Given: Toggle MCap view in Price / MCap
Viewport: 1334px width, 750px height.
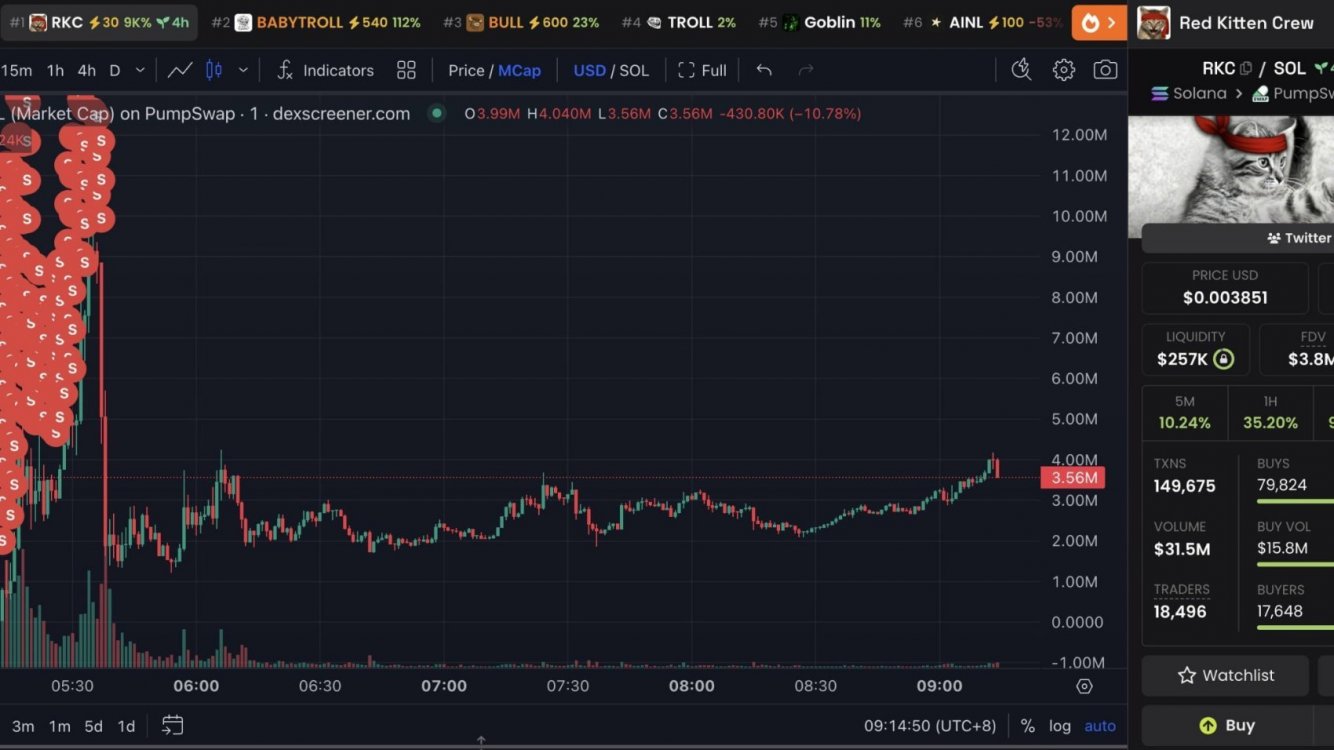Looking at the screenshot, I should coord(519,70).
